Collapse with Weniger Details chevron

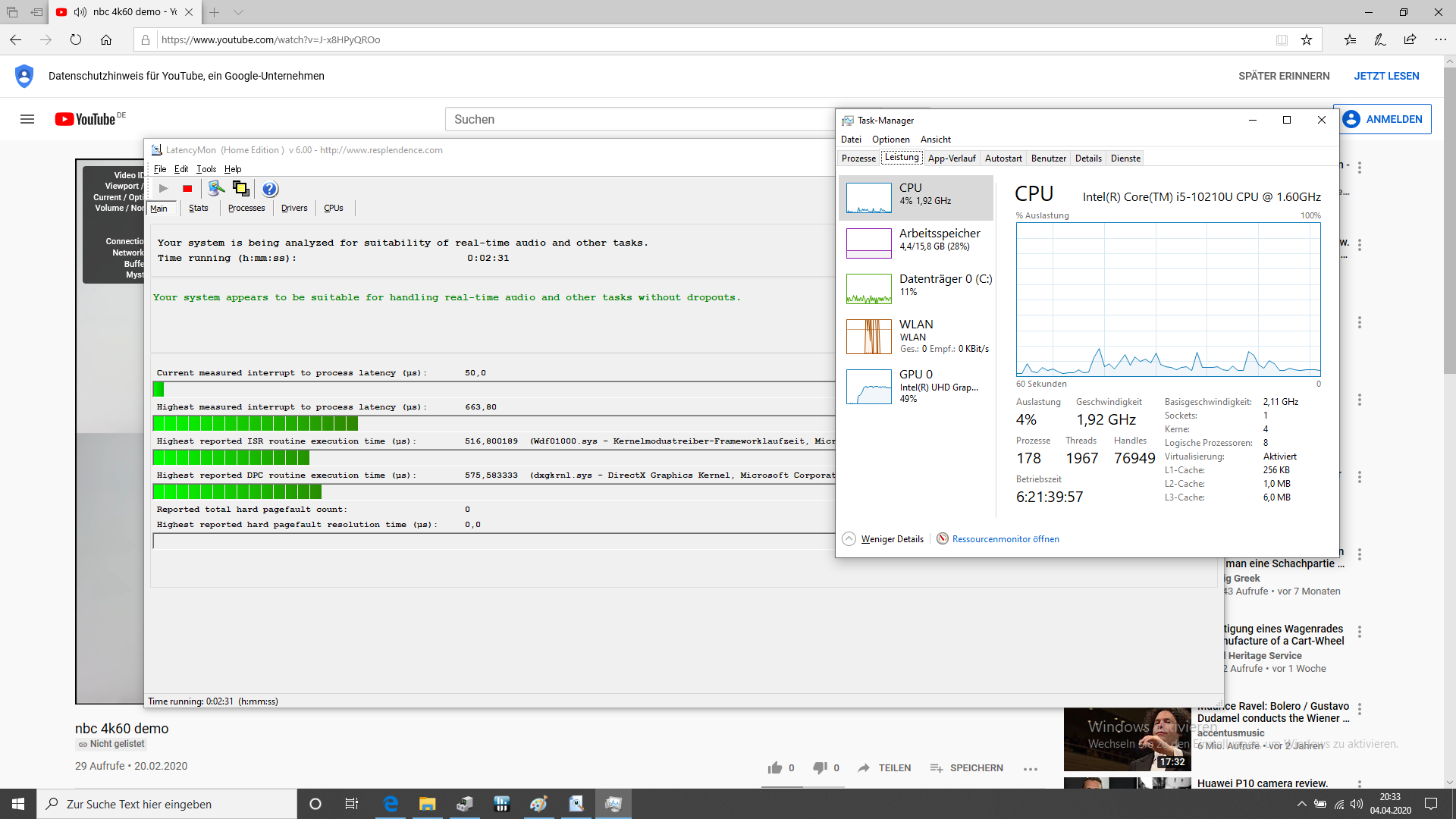(x=849, y=539)
